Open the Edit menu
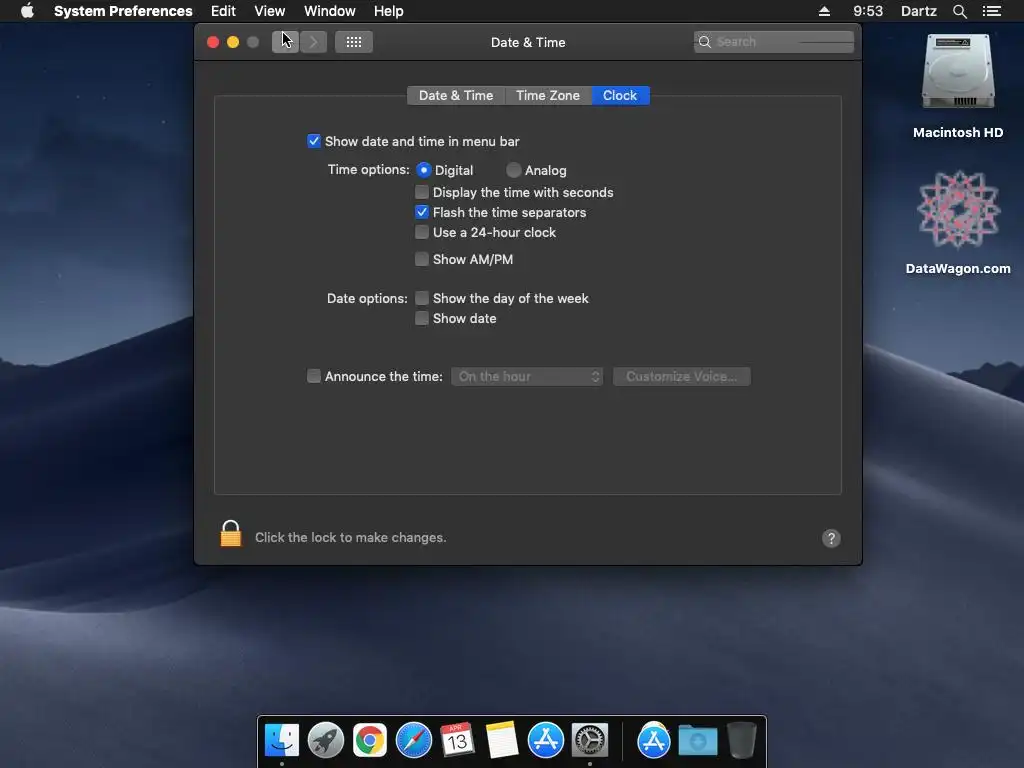This screenshot has height=768, width=1024. tap(223, 11)
